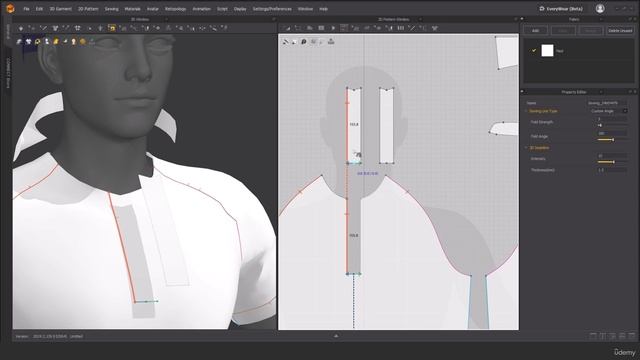This screenshot has height=360, width=640.
Task: Click the Thickness value field
Action: [x=612, y=170]
